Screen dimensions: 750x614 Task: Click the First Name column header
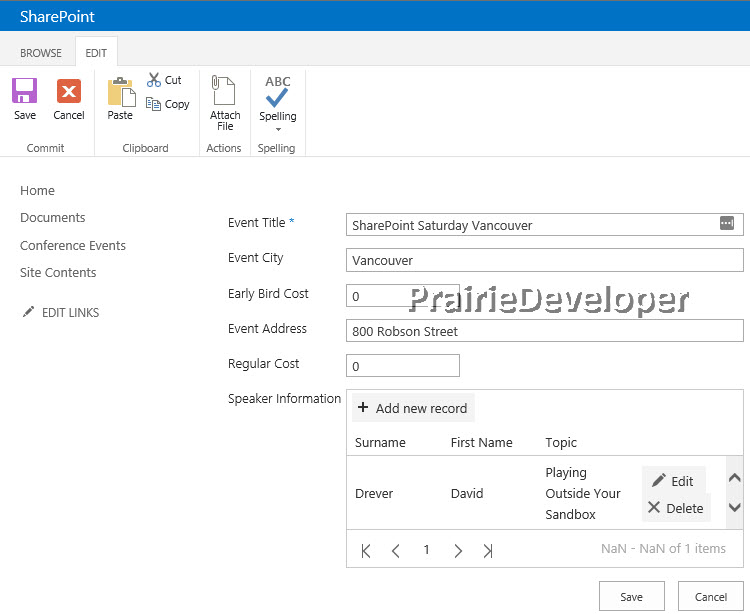click(481, 442)
